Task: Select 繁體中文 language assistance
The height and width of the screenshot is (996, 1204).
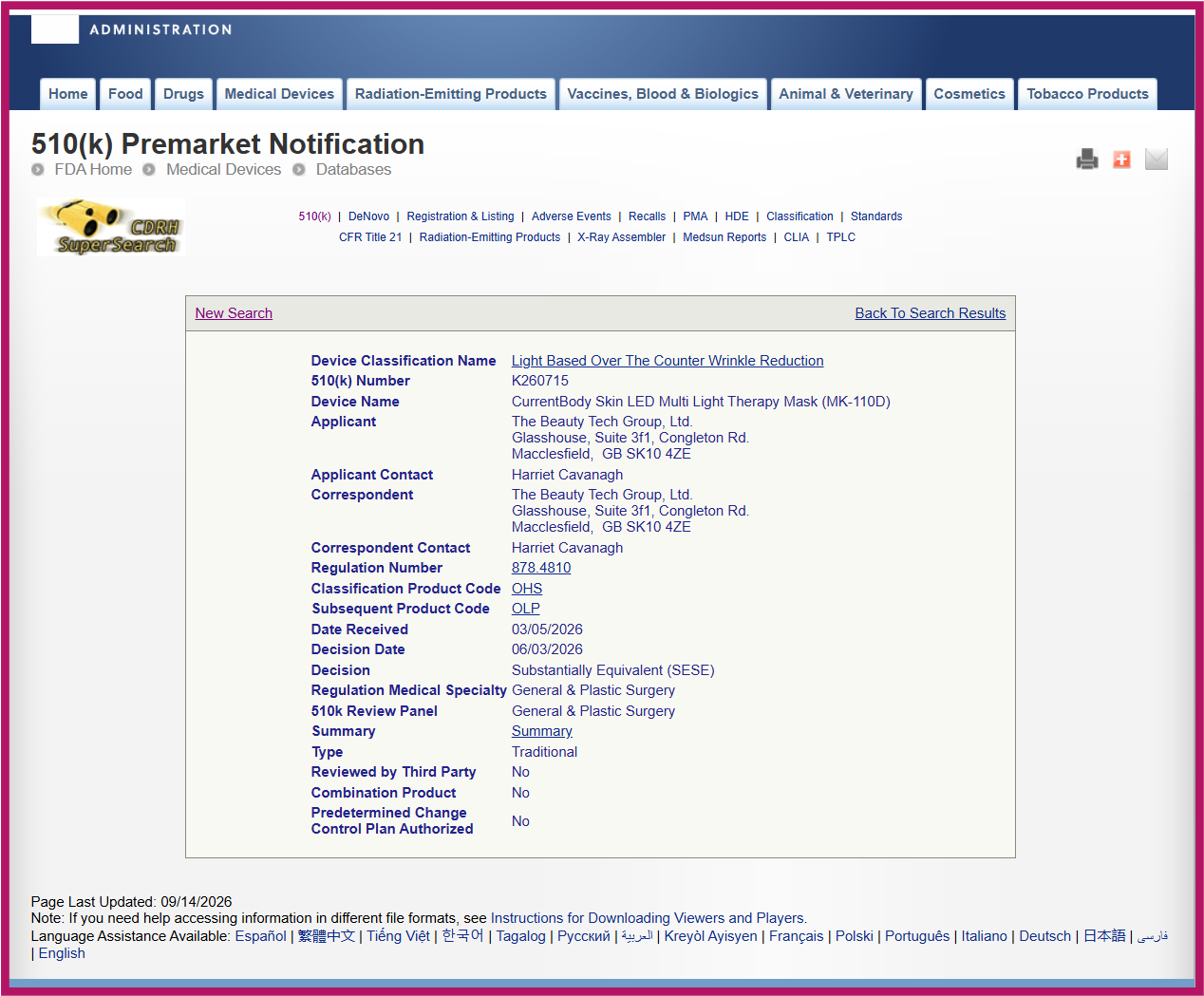Action: [x=327, y=936]
